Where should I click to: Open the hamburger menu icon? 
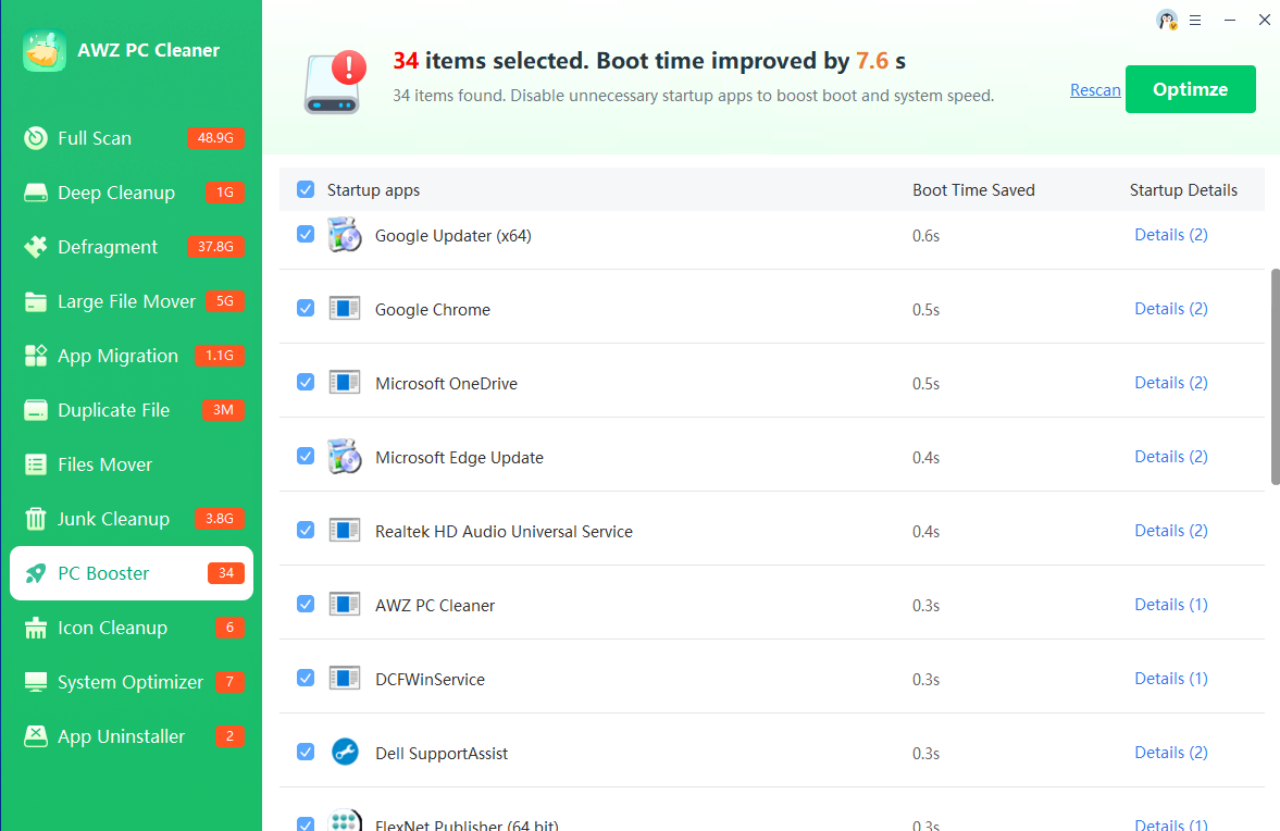click(1196, 19)
